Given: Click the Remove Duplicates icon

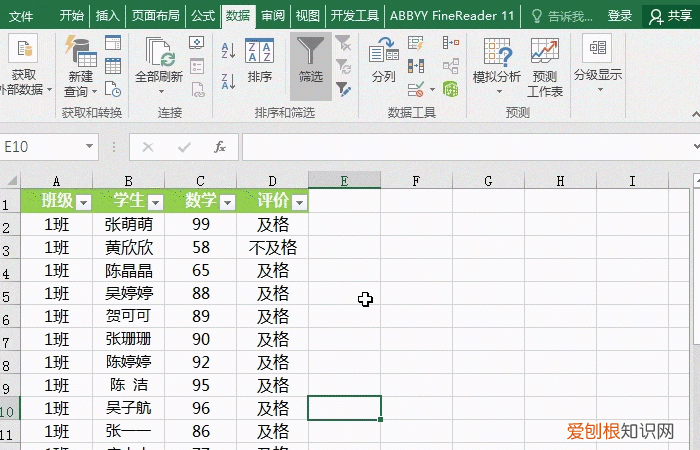Looking at the screenshot, I should pos(416,66).
